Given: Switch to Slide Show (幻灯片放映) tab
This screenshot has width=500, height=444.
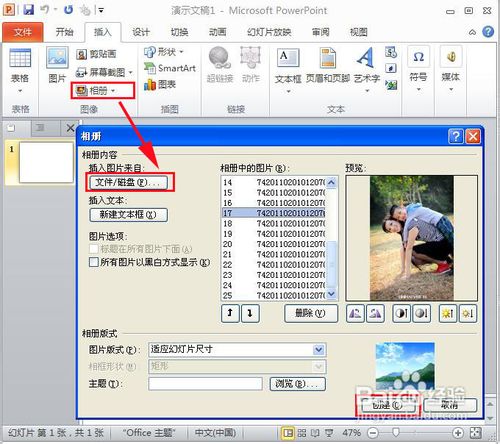Looking at the screenshot, I should [269, 32].
